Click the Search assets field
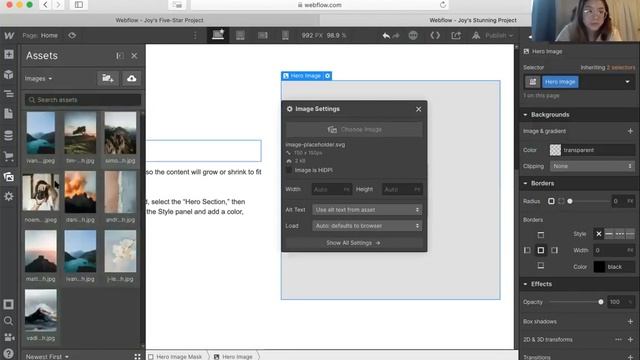Viewport: 640px width, 360px height. 83,100
